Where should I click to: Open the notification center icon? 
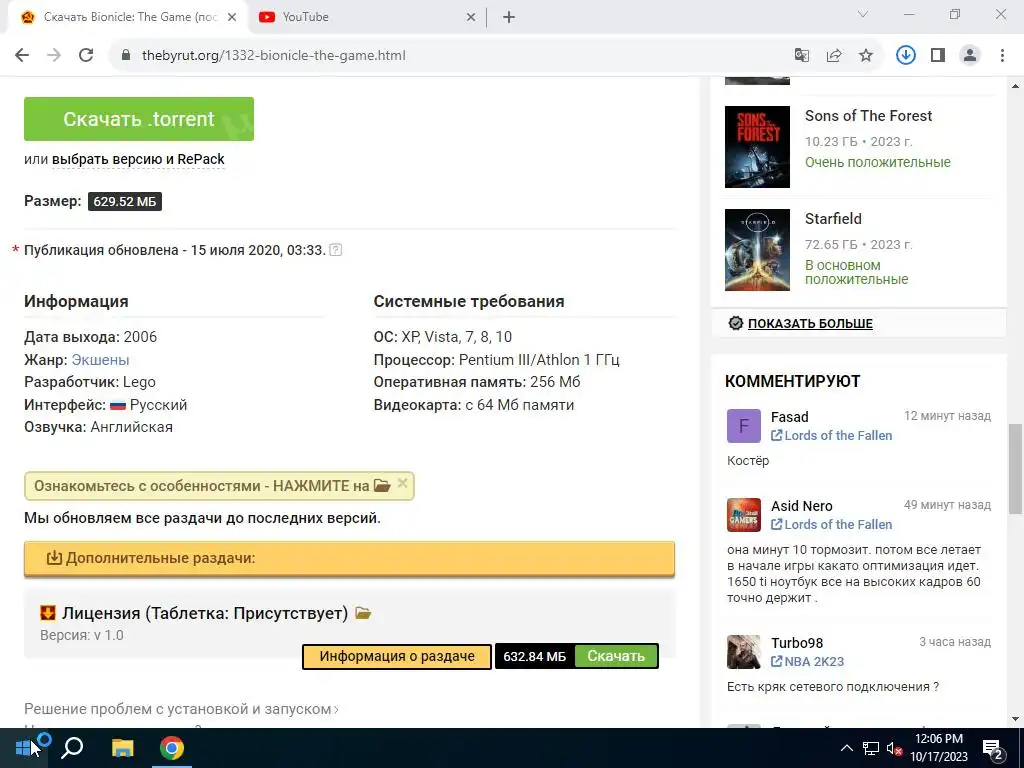click(x=993, y=749)
